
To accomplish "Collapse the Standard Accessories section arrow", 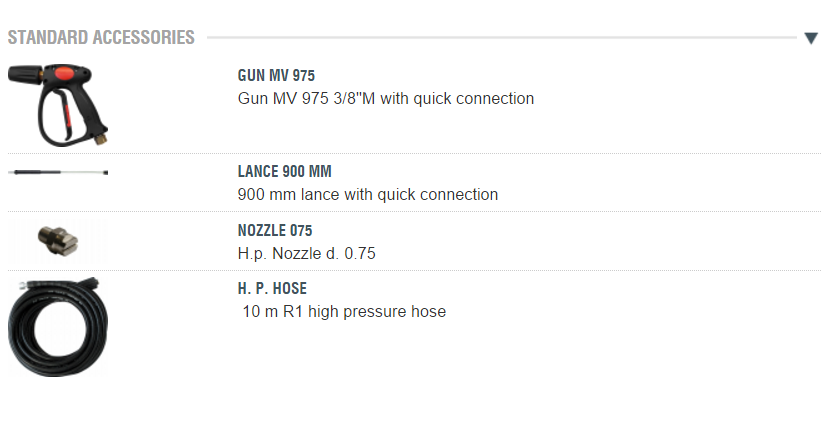I will tap(810, 38).
